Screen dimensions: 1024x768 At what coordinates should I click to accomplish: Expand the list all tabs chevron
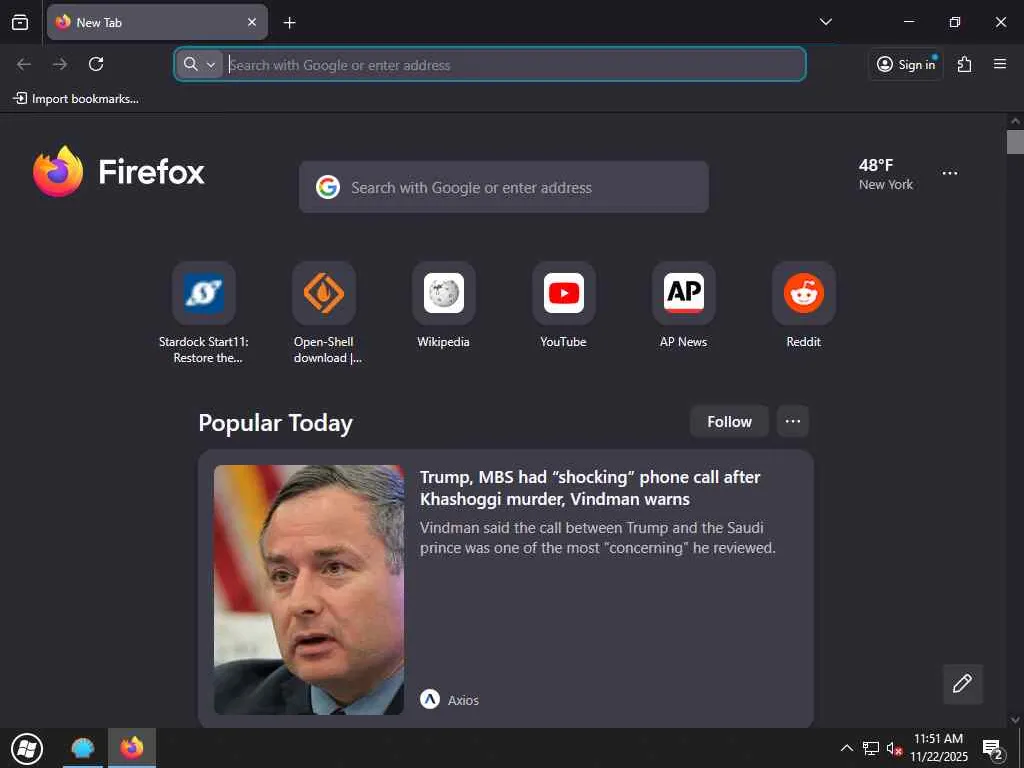[x=825, y=22]
